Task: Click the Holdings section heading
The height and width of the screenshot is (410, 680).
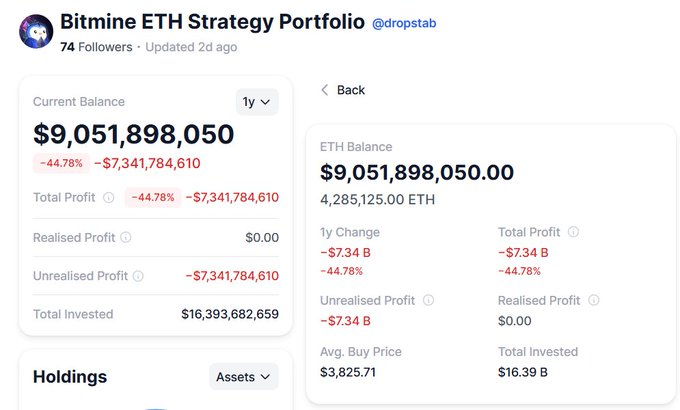Action: (x=70, y=377)
